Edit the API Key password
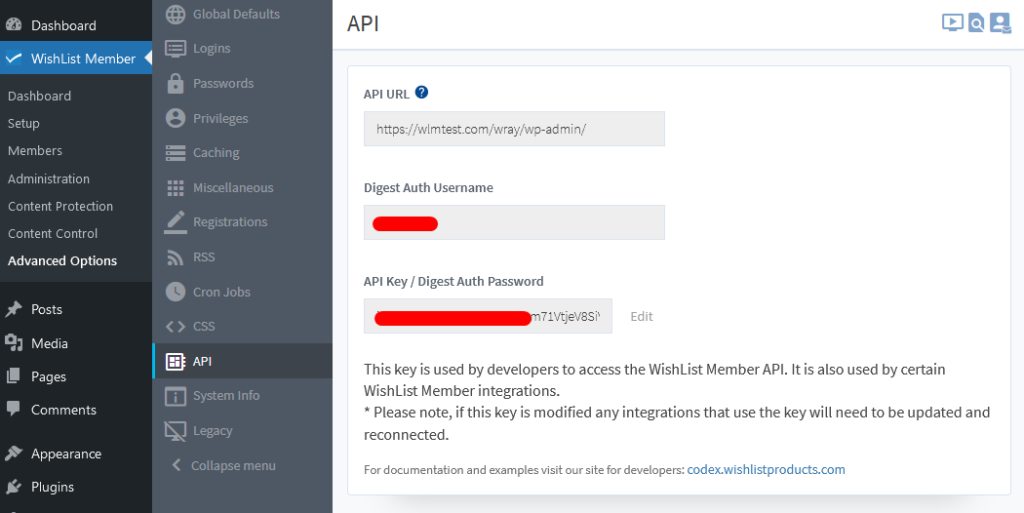 pos(641,317)
